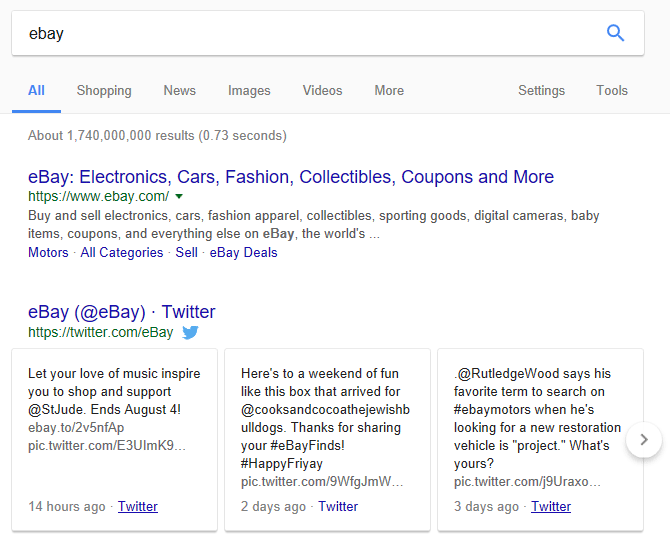
Task: Open the All Categories sitelink
Action: pyautogui.click(x=122, y=252)
